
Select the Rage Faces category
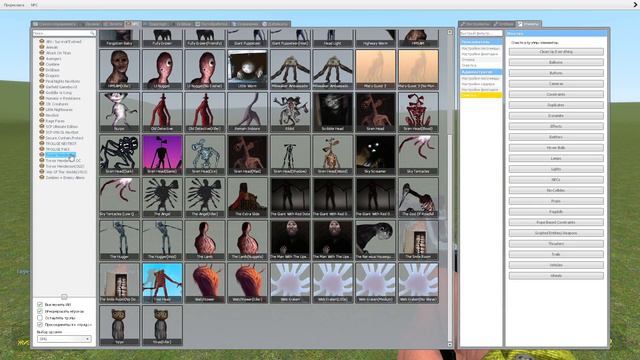point(55,121)
